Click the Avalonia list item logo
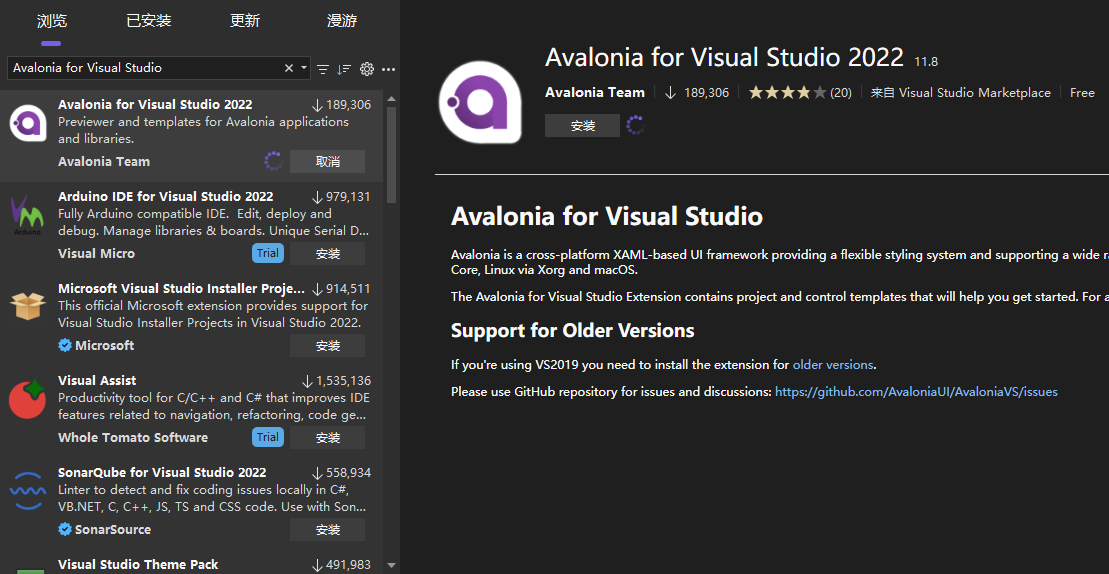The image size is (1109, 574). click(28, 124)
